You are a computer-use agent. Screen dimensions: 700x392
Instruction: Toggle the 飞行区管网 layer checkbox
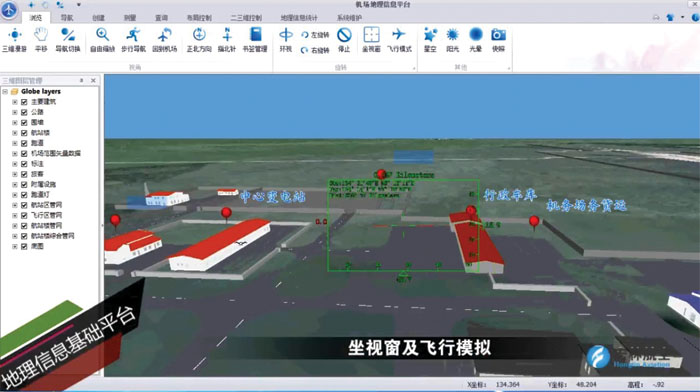[x=24, y=215]
